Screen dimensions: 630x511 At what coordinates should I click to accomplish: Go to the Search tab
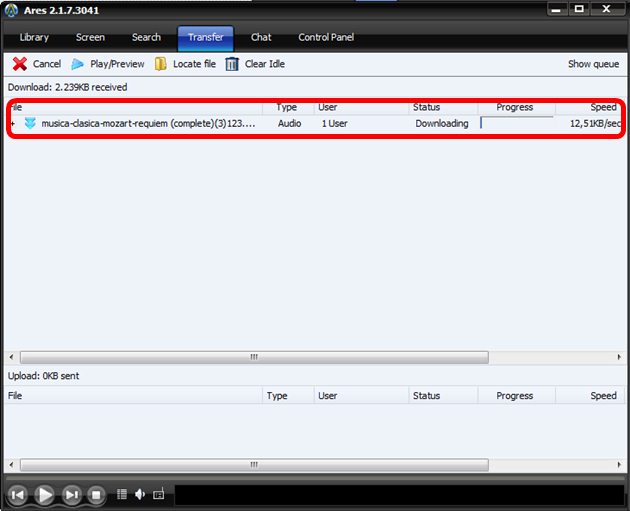pos(146,37)
